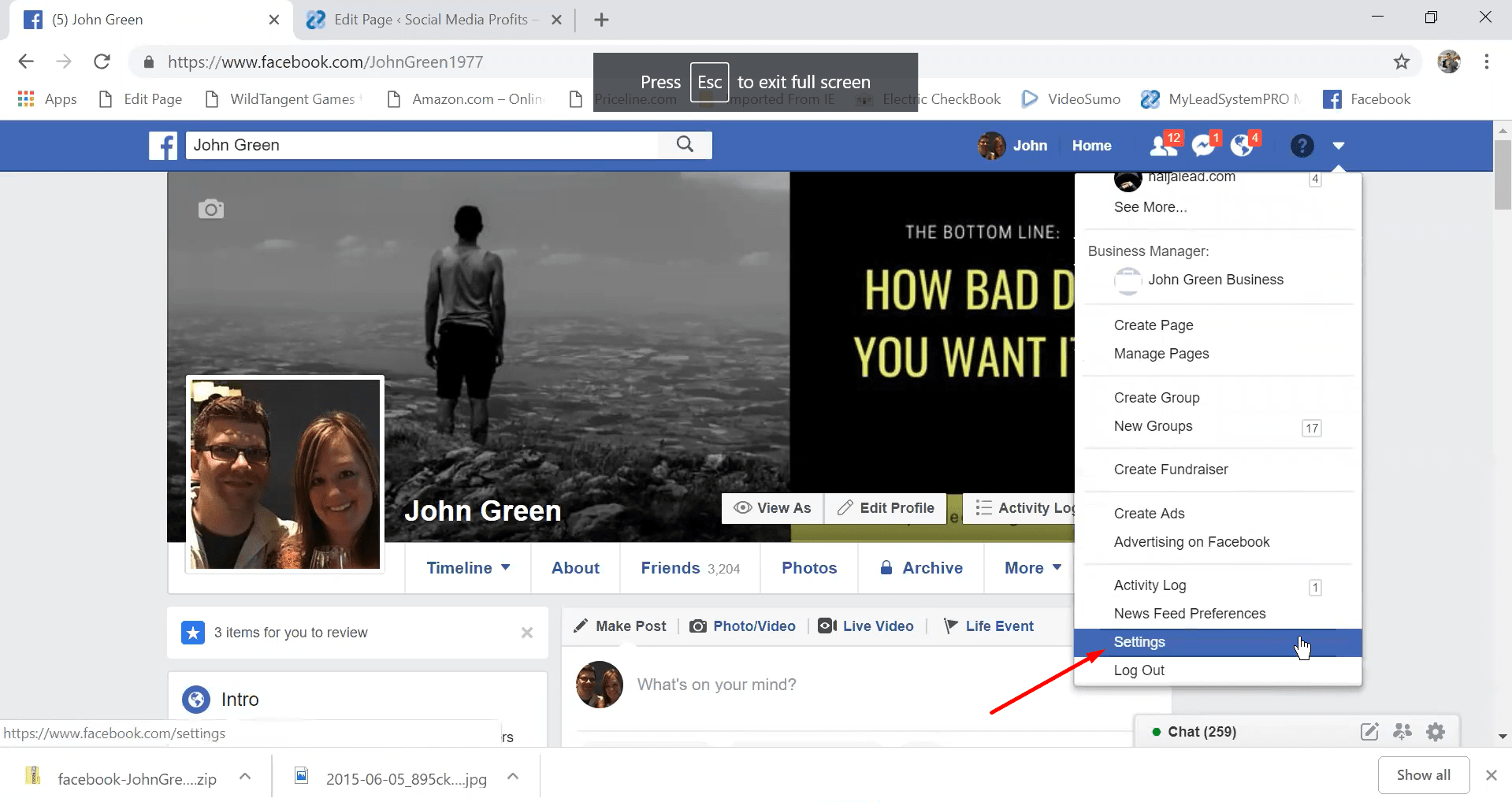Click the Edit Profile button
This screenshot has height=802, width=1512.
pyautogui.click(x=886, y=508)
